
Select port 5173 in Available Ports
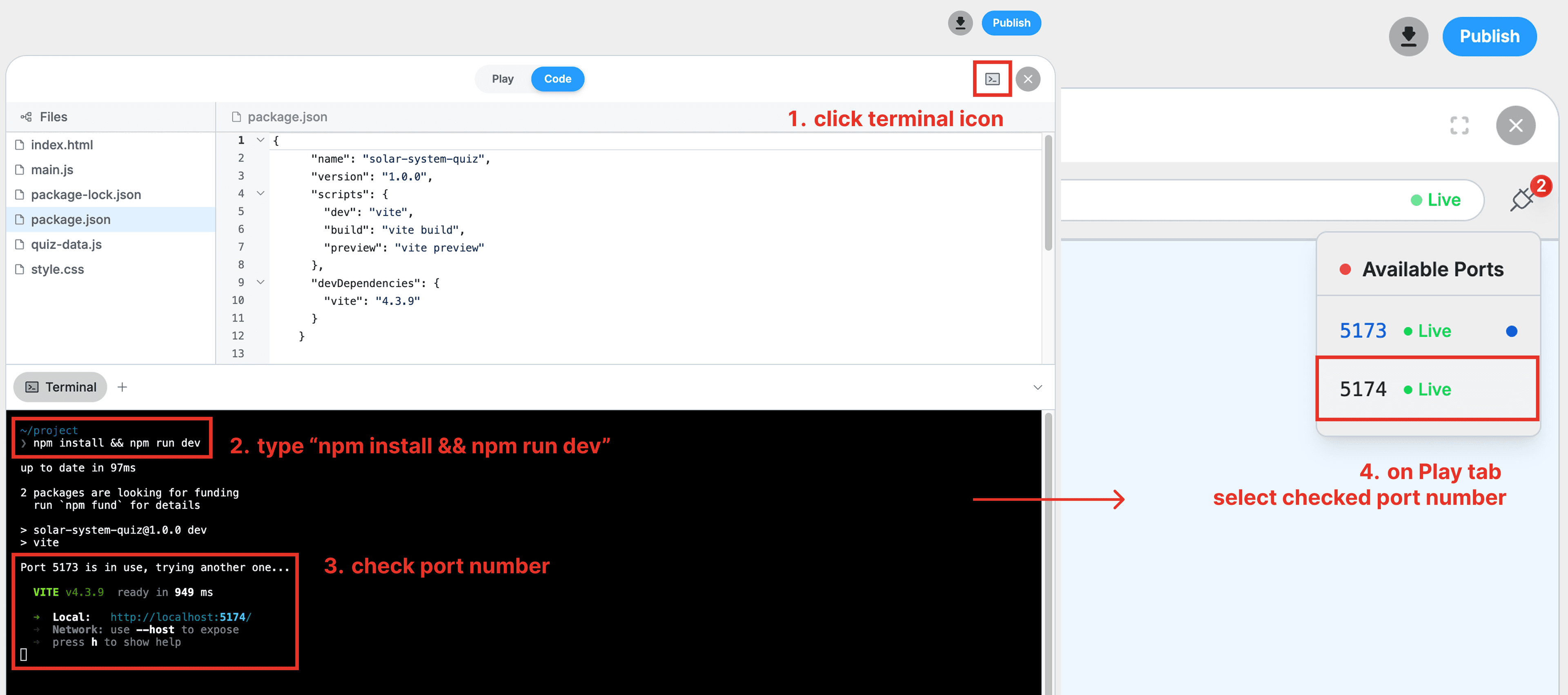click(x=1363, y=331)
